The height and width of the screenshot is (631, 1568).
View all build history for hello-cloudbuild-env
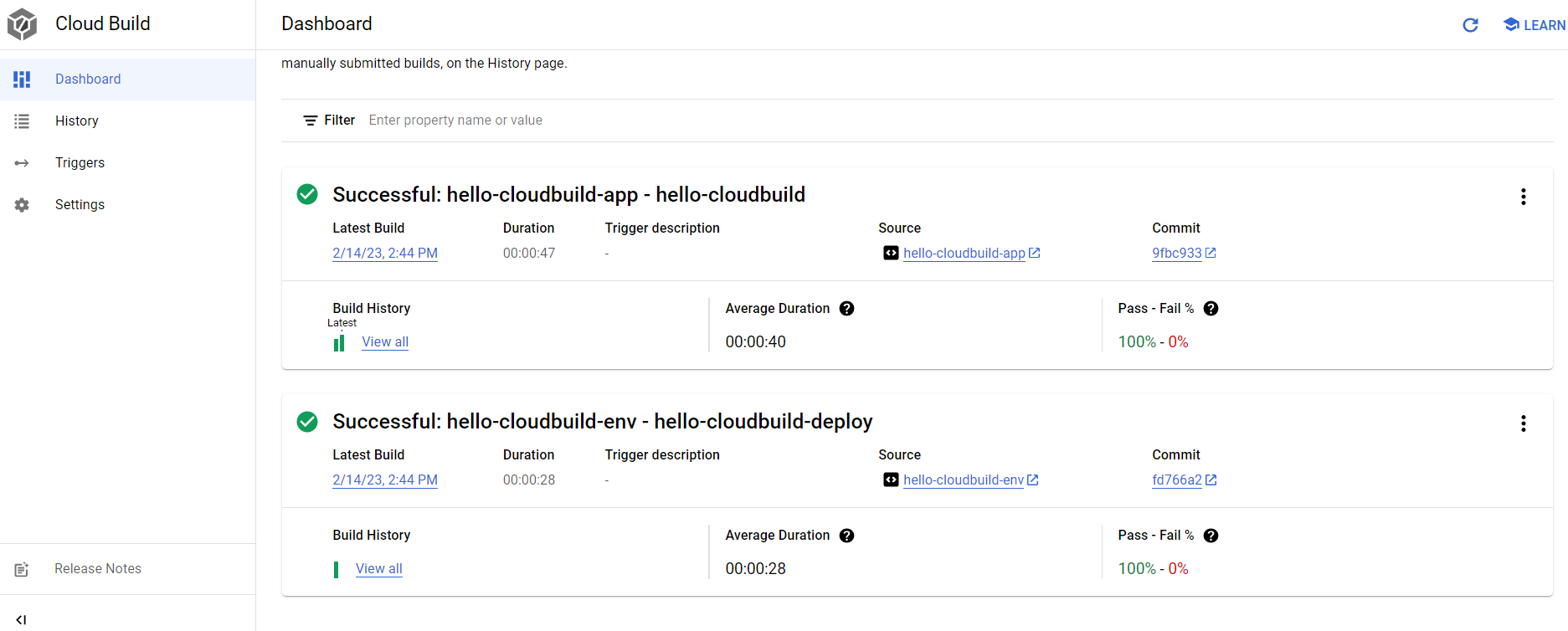(378, 568)
